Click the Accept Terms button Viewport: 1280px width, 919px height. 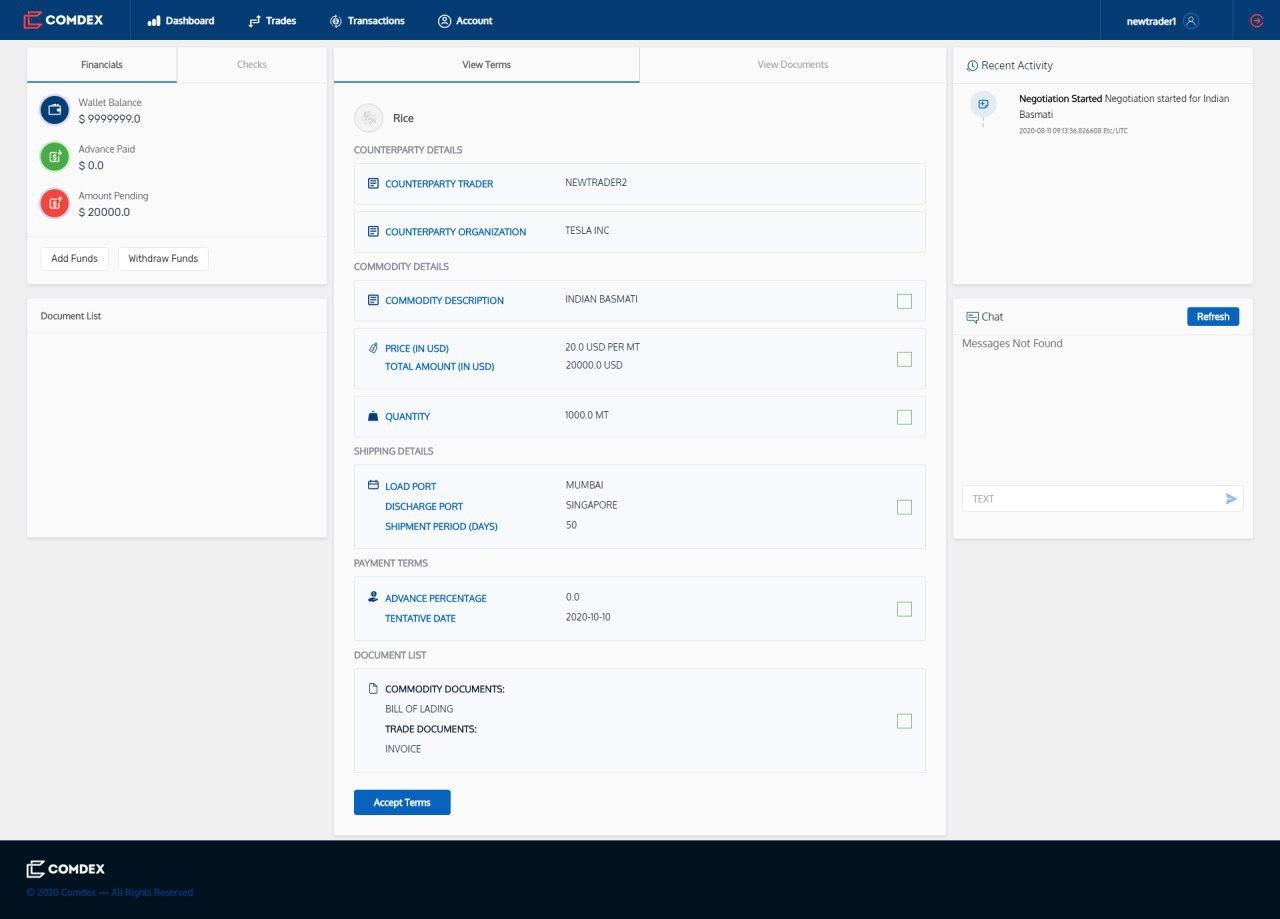[x=402, y=802]
